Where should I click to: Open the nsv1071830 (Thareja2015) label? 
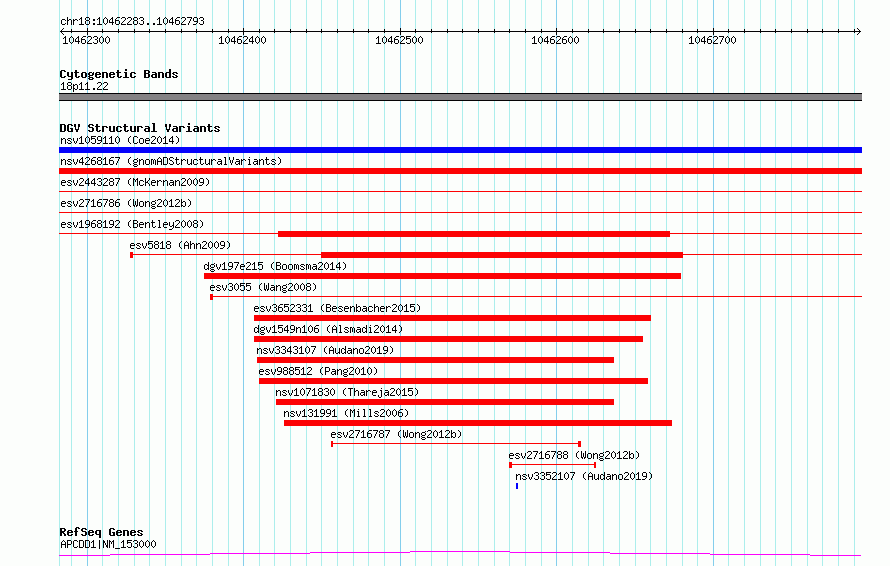pos(347,392)
